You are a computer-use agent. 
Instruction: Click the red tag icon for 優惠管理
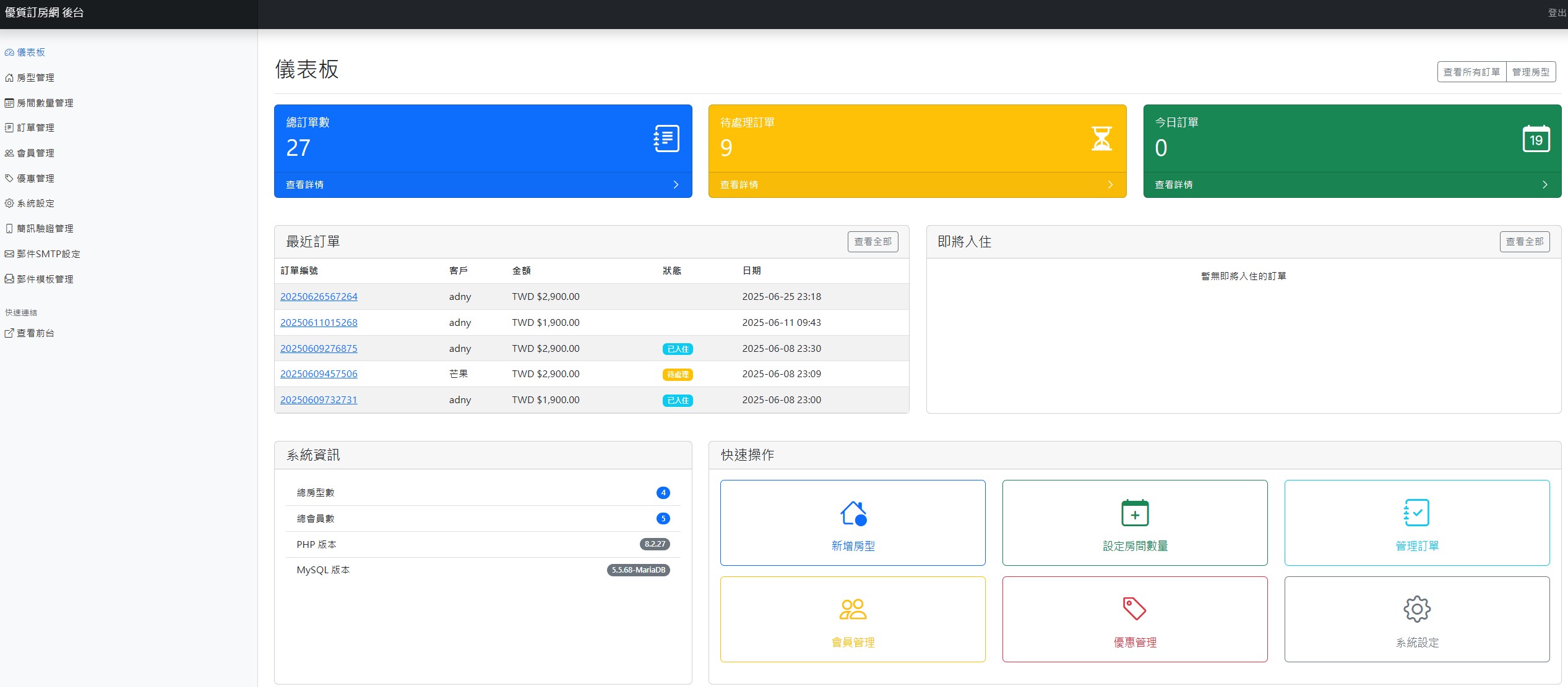click(1134, 608)
